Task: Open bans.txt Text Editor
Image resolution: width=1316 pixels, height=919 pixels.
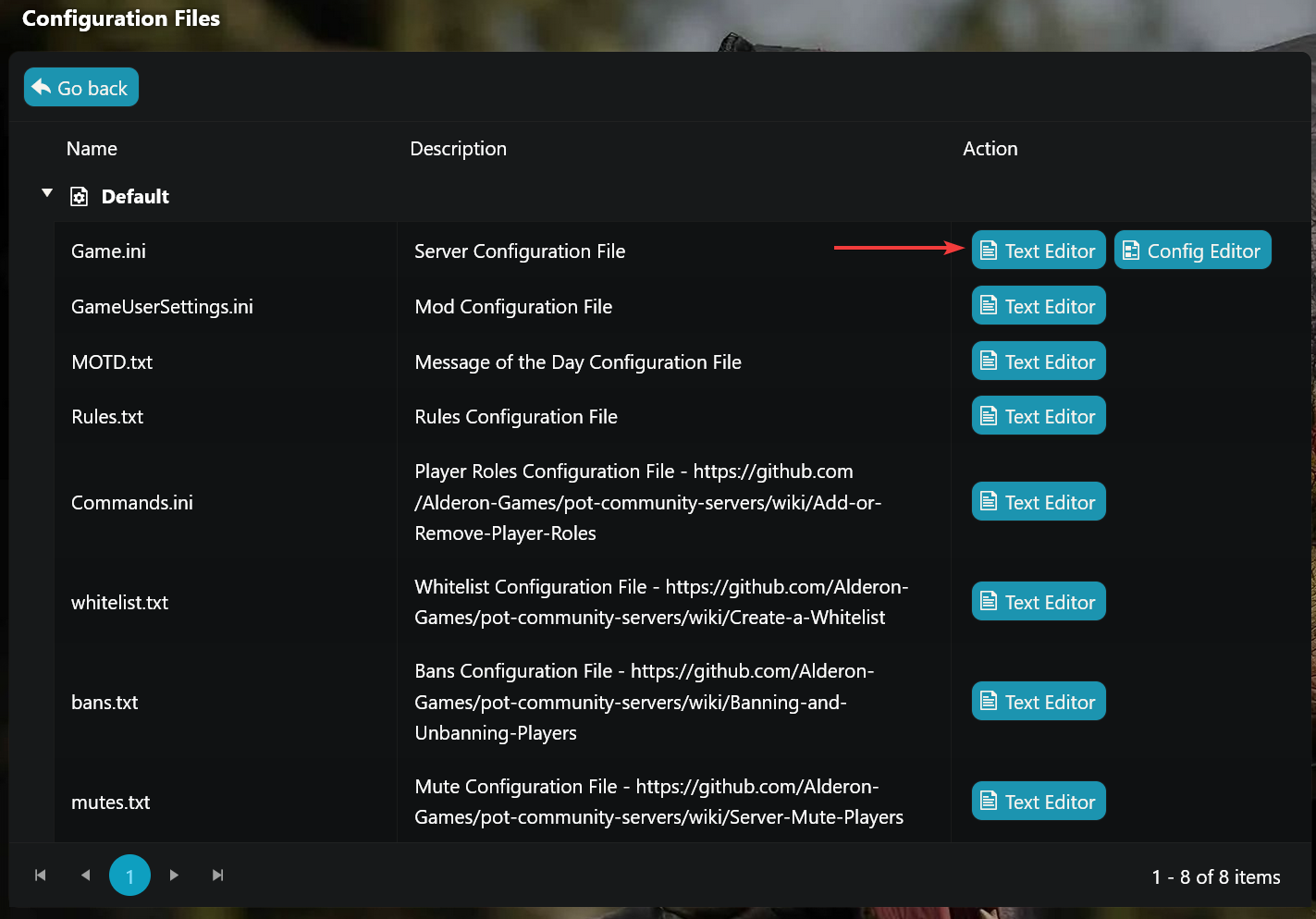Action: (x=1038, y=702)
